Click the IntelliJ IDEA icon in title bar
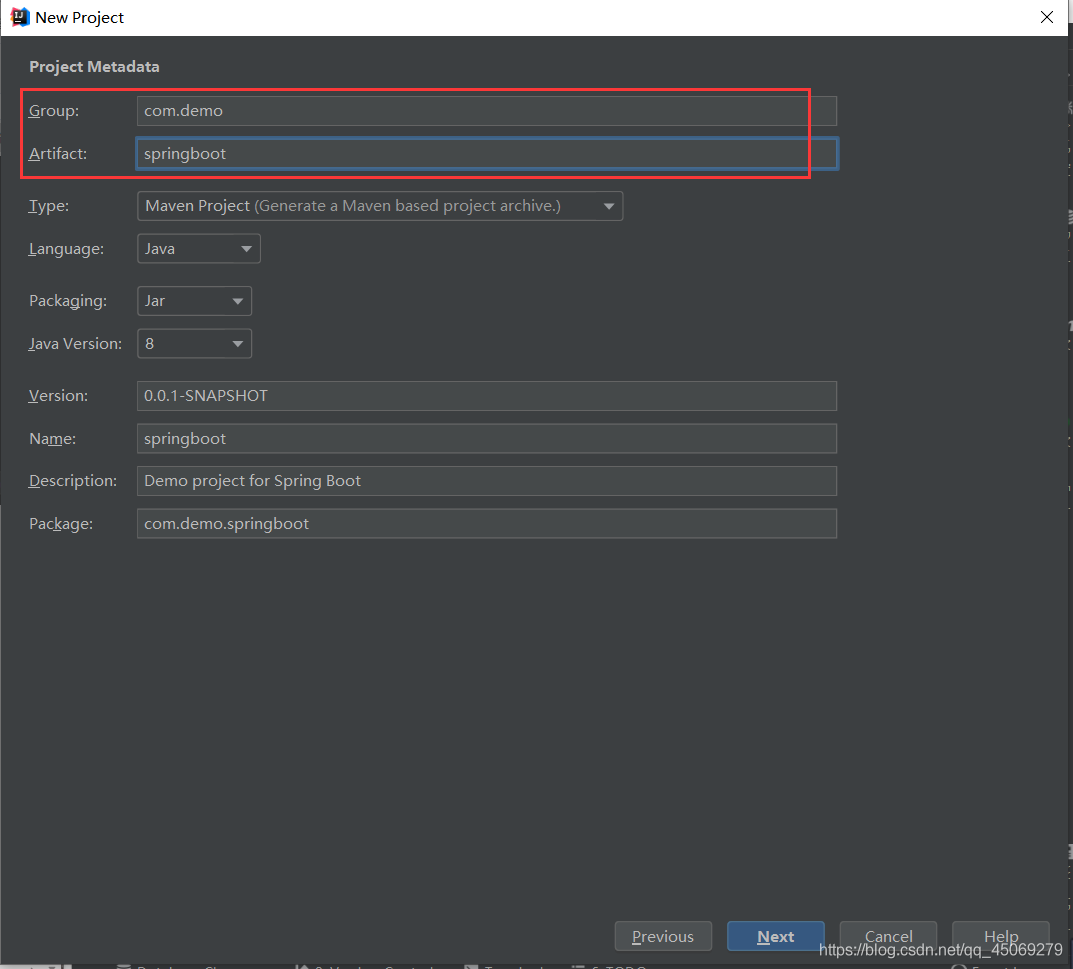 pos(19,17)
